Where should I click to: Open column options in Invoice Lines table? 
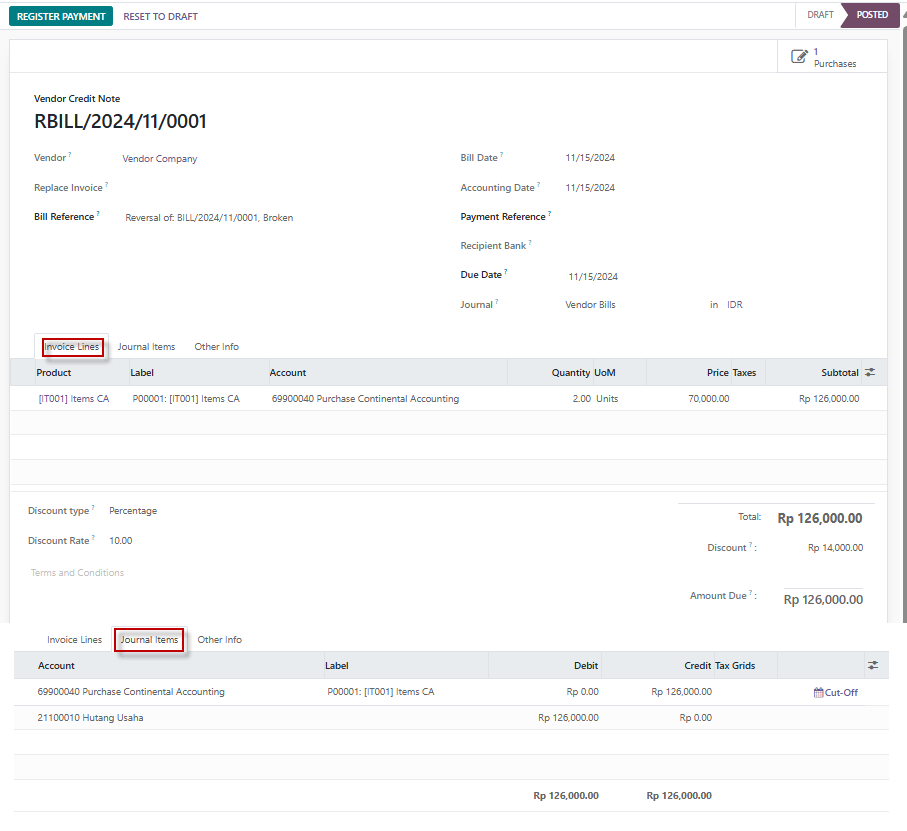pos(869,373)
